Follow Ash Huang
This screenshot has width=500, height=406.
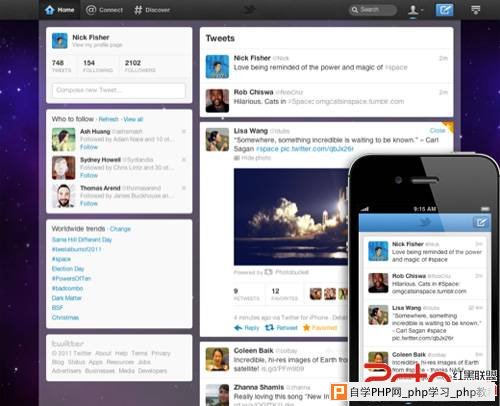(89, 147)
